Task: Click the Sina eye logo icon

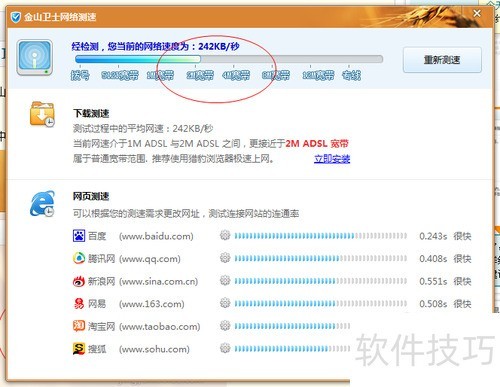Action: click(x=79, y=281)
